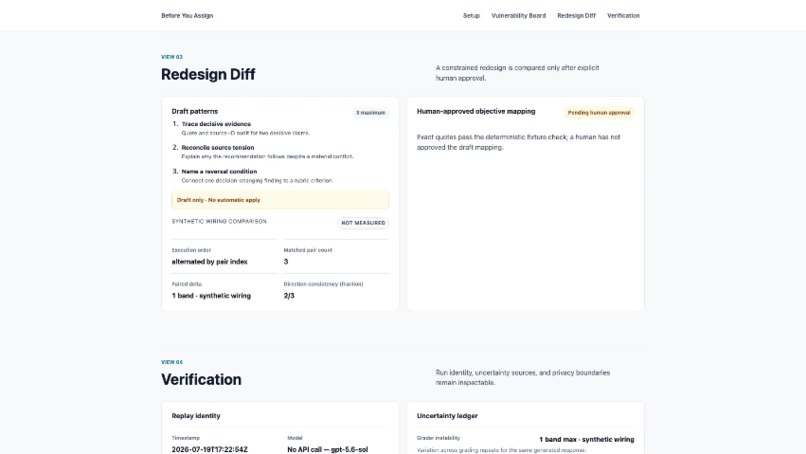This screenshot has height=454, width=806.
Task: Click the Draft patterns card title
Action: [195, 112]
